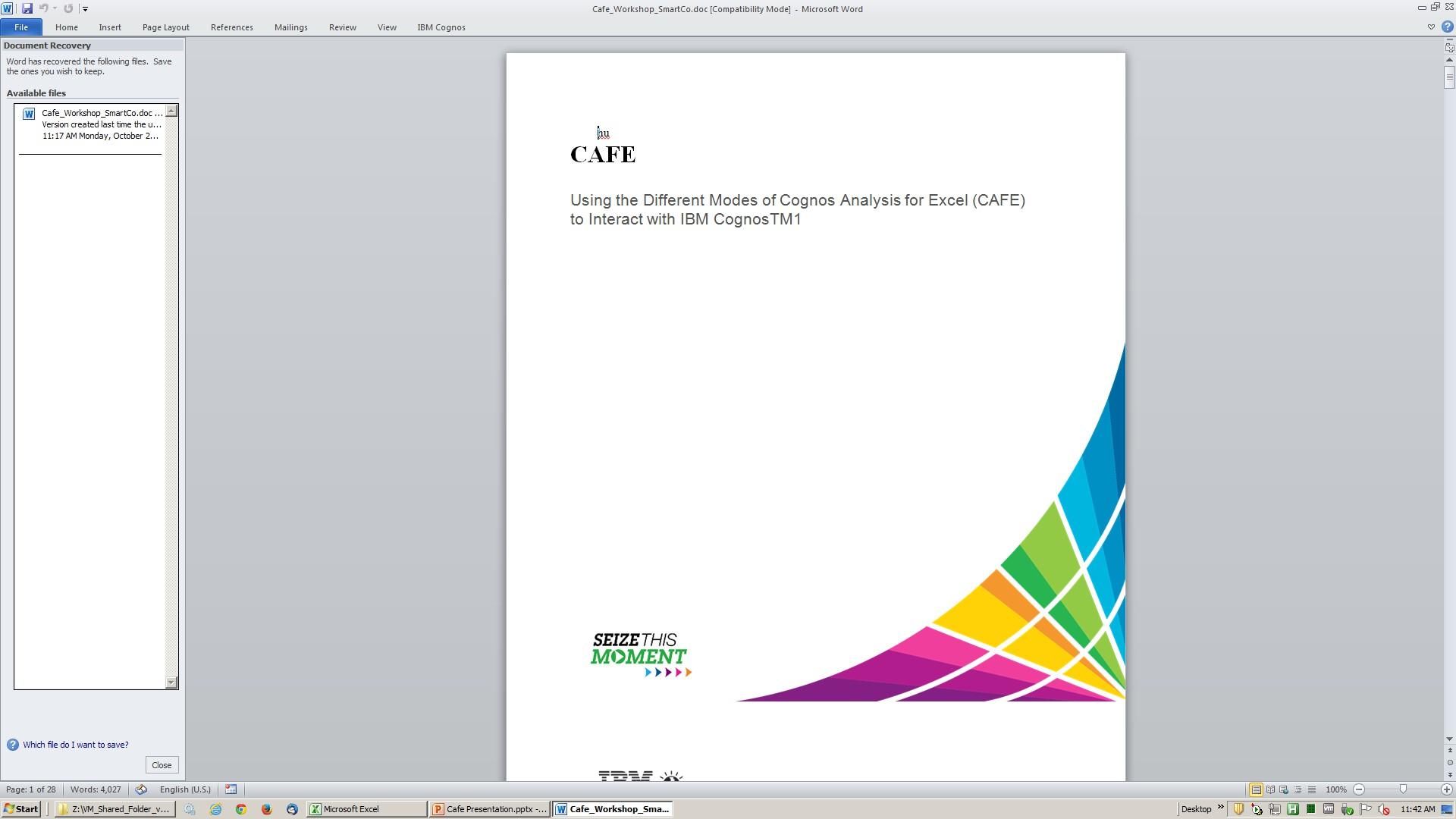Switch to the Home ribbon tab

pos(67,27)
